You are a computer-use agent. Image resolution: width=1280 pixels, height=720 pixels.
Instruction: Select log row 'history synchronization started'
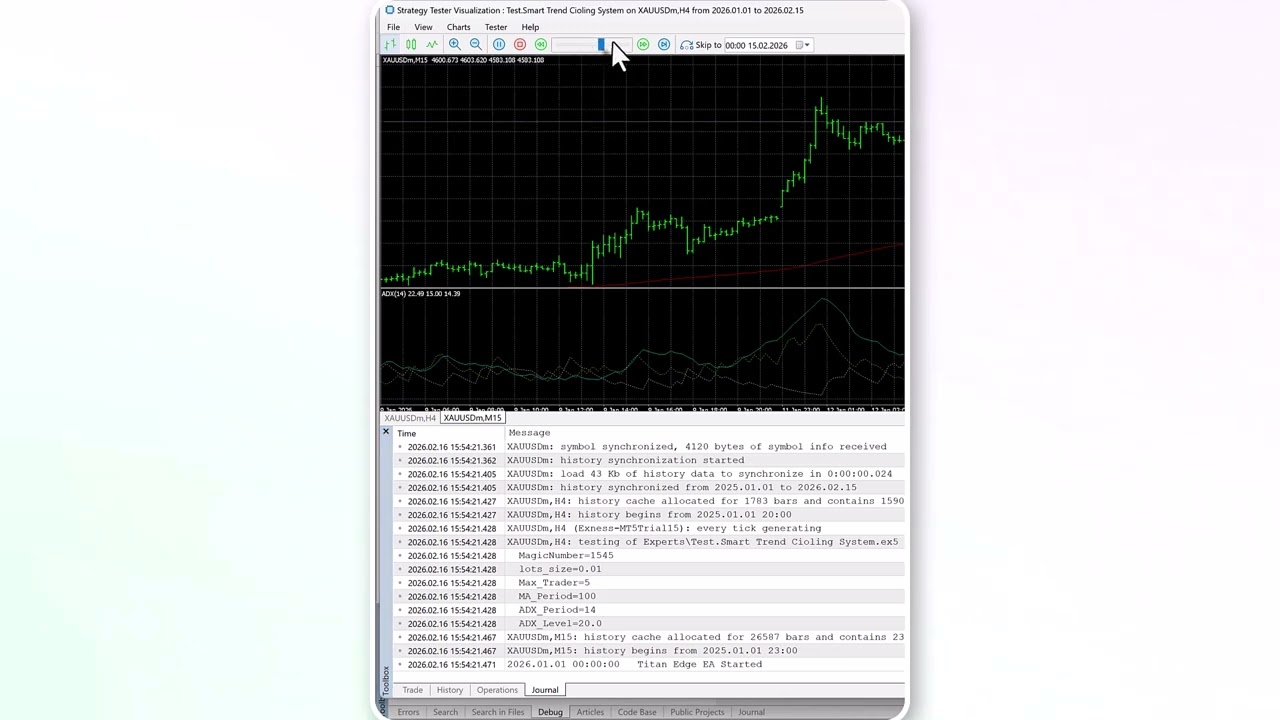click(x=650, y=460)
